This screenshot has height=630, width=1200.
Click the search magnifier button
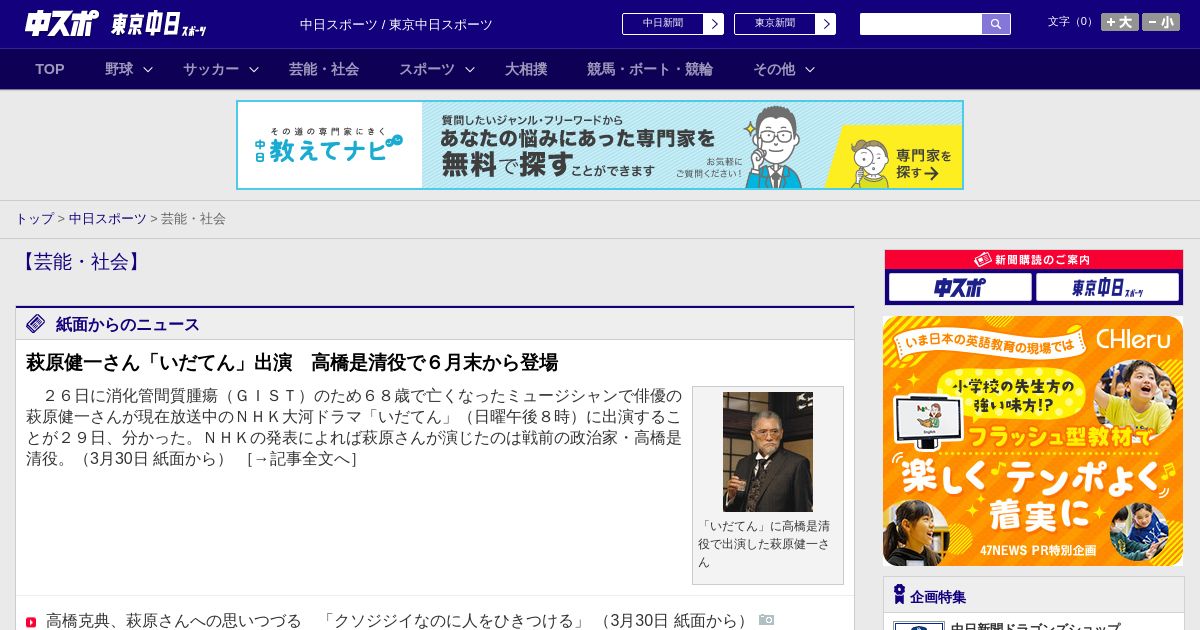coord(996,24)
